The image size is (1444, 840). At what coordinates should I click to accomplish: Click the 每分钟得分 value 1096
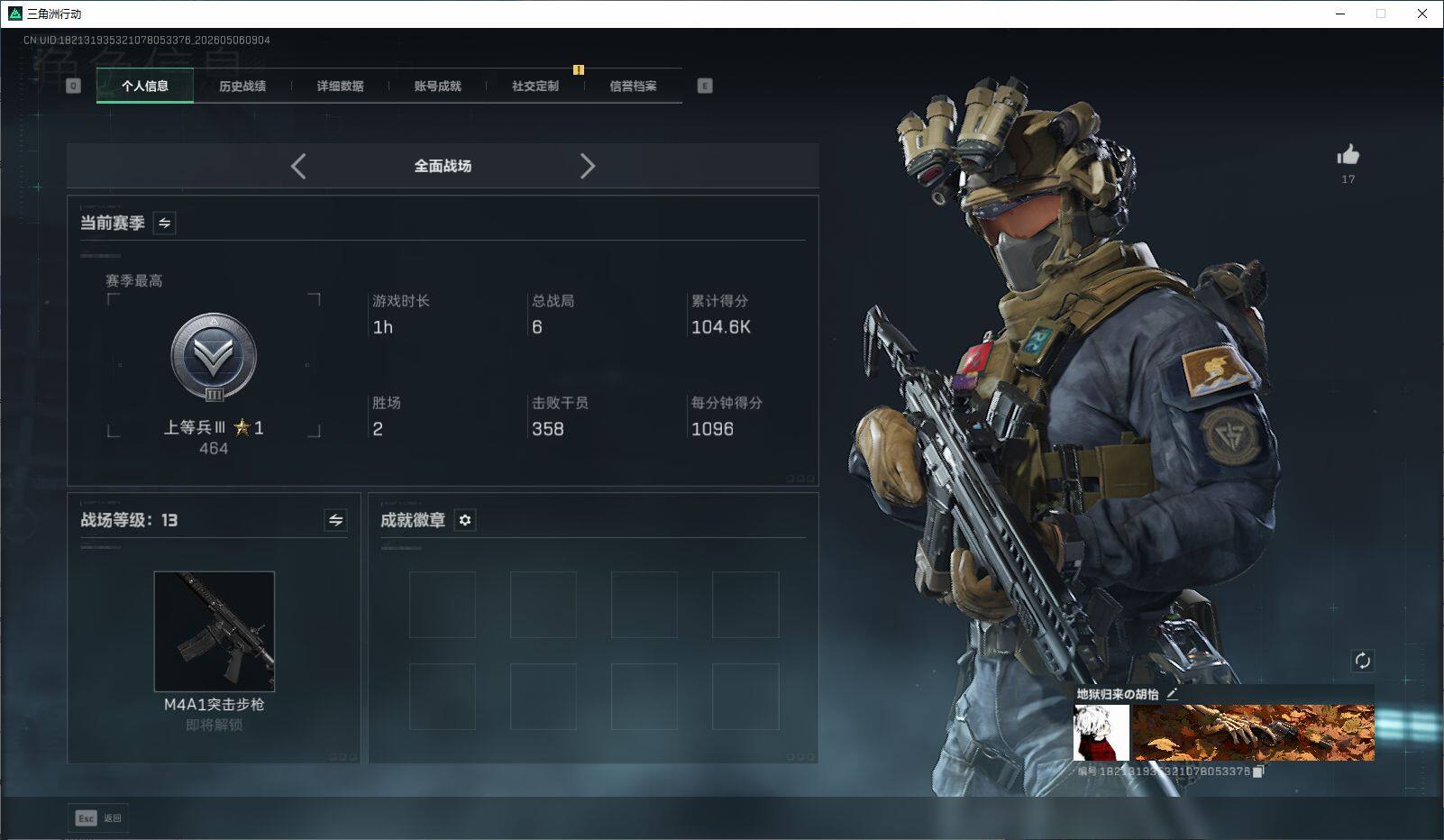pyautogui.click(x=712, y=429)
